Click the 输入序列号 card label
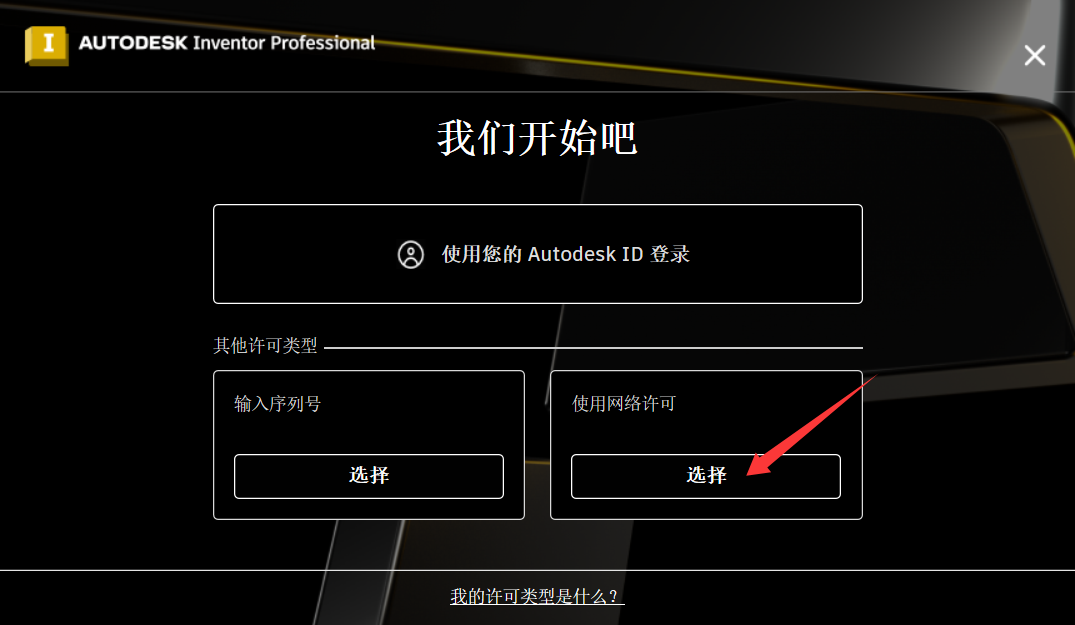1075x625 pixels. coord(277,404)
